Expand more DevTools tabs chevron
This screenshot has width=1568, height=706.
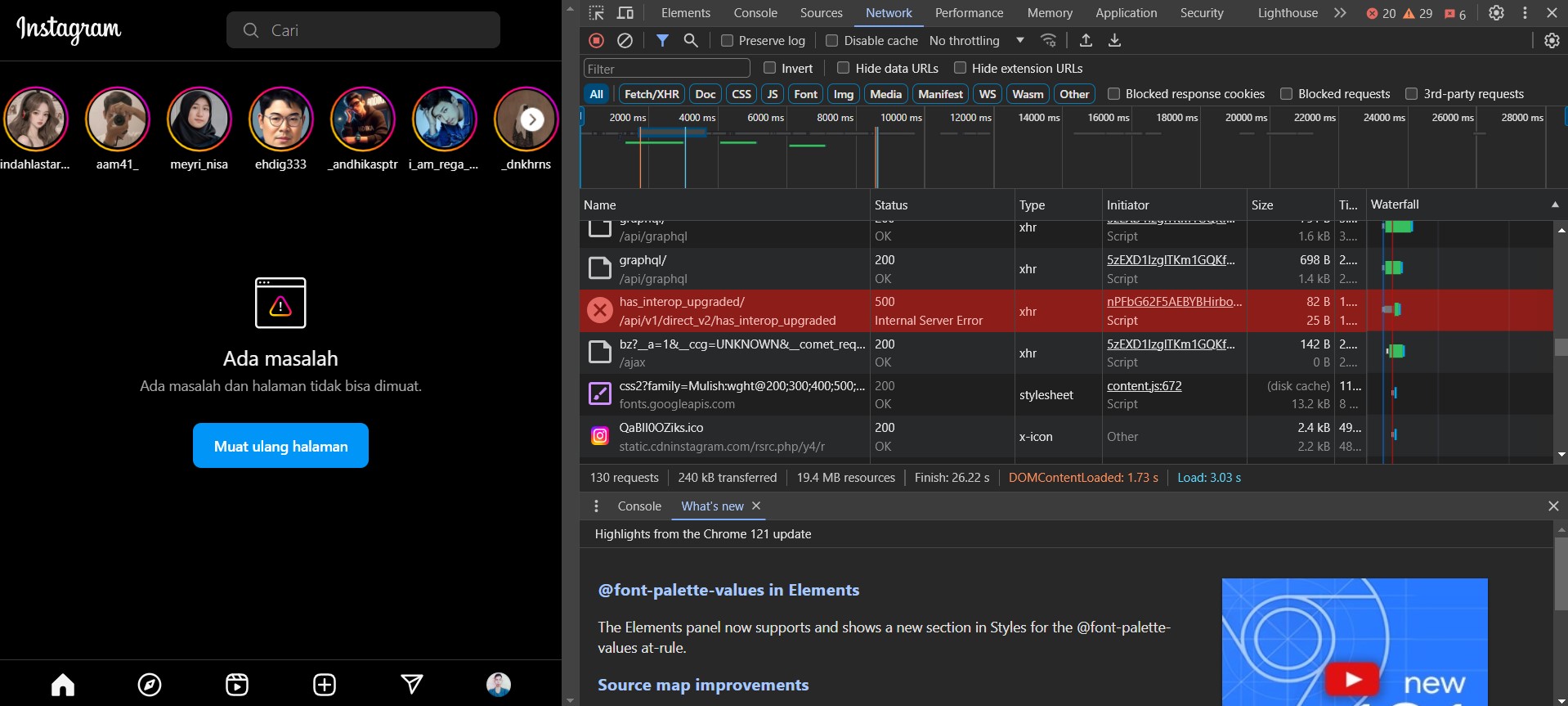(1340, 13)
